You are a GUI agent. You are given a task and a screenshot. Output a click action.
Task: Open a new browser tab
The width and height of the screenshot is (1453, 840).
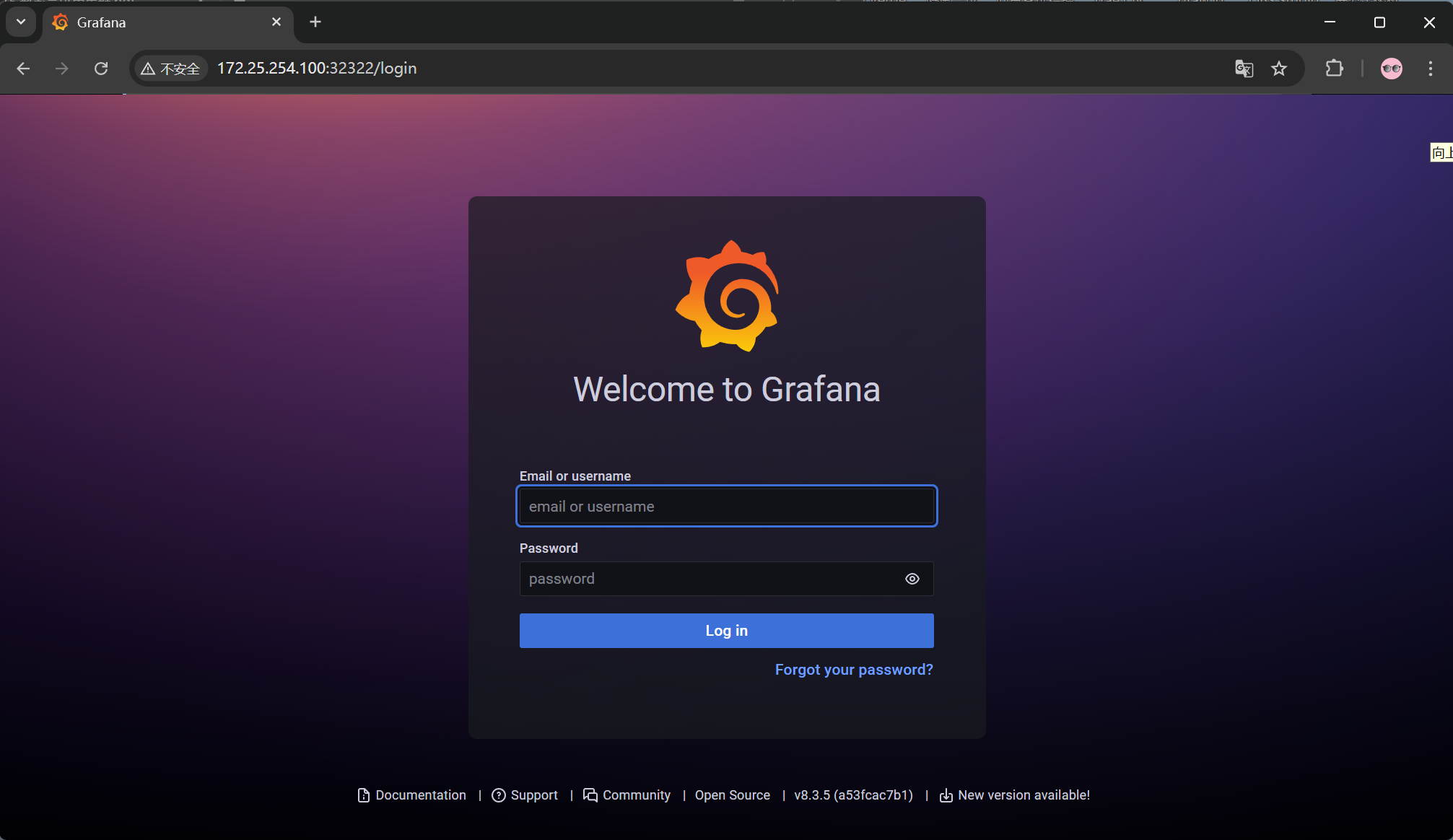pyautogui.click(x=315, y=22)
